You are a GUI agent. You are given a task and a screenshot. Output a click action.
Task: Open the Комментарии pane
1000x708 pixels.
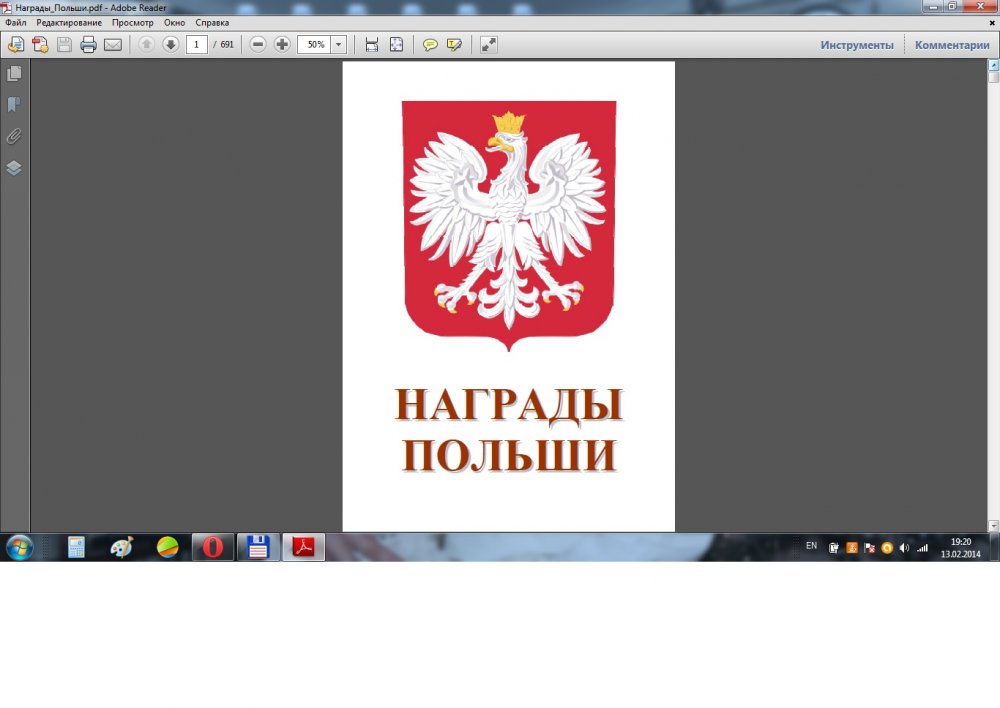952,45
